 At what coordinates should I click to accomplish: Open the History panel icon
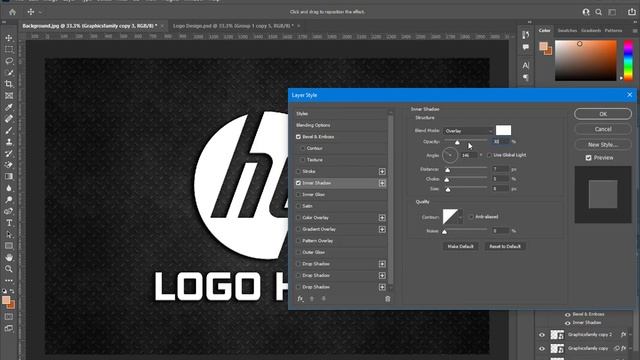(x=525, y=35)
